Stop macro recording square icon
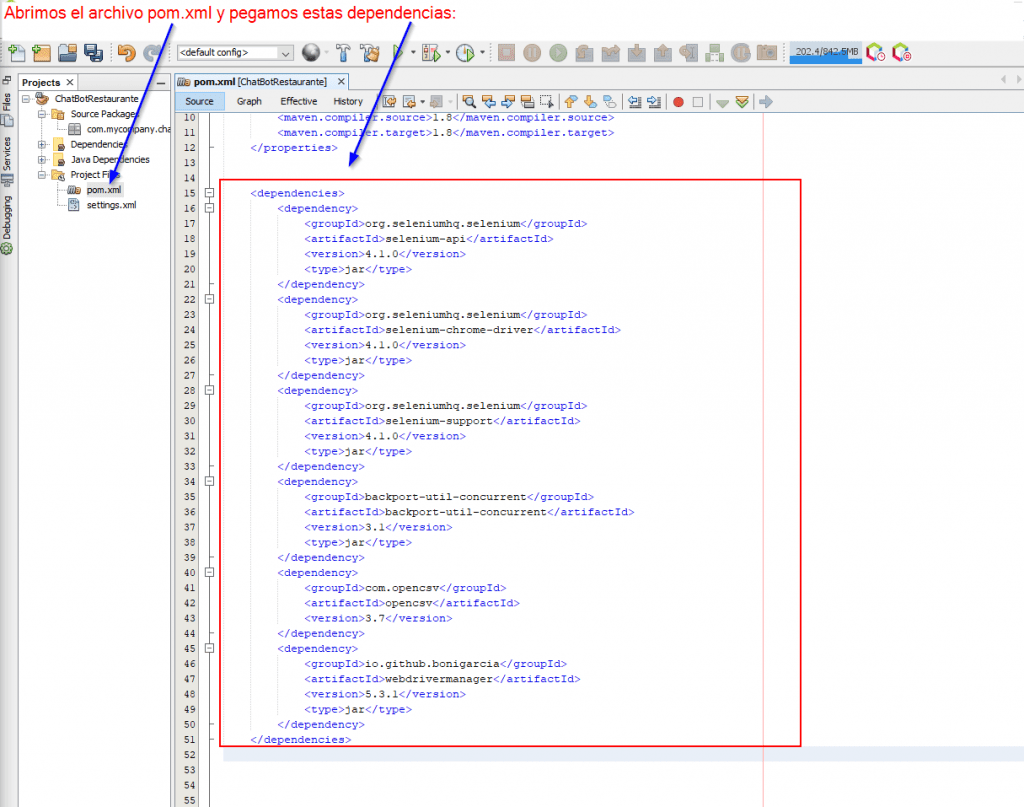 [697, 102]
